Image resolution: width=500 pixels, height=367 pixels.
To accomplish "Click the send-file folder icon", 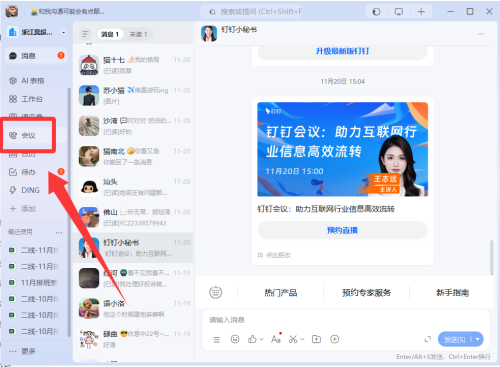I will tap(316, 339).
